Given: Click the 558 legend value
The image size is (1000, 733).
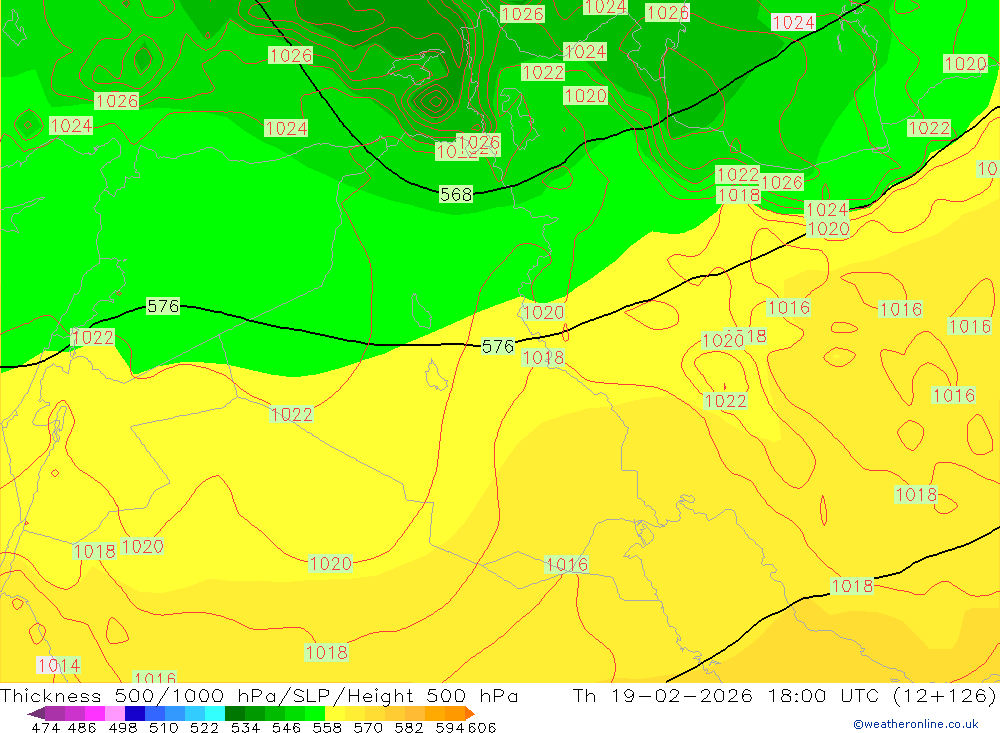Looking at the screenshot, I should click(327, 728).
